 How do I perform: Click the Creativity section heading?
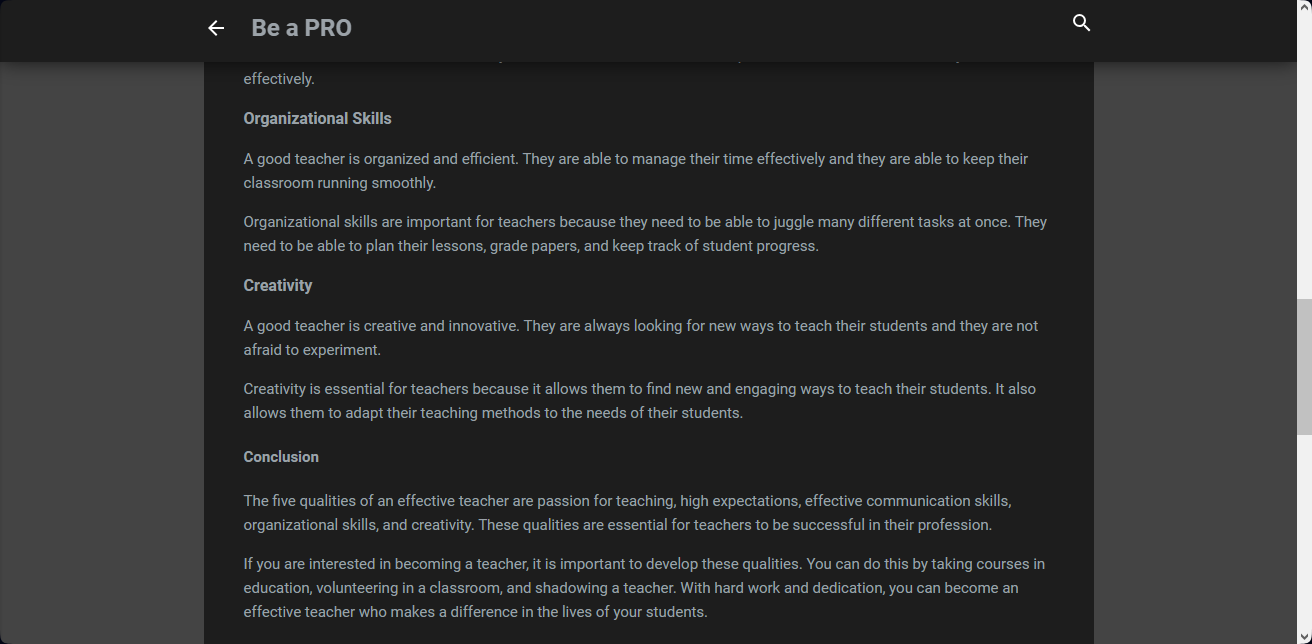pos(278,285)
